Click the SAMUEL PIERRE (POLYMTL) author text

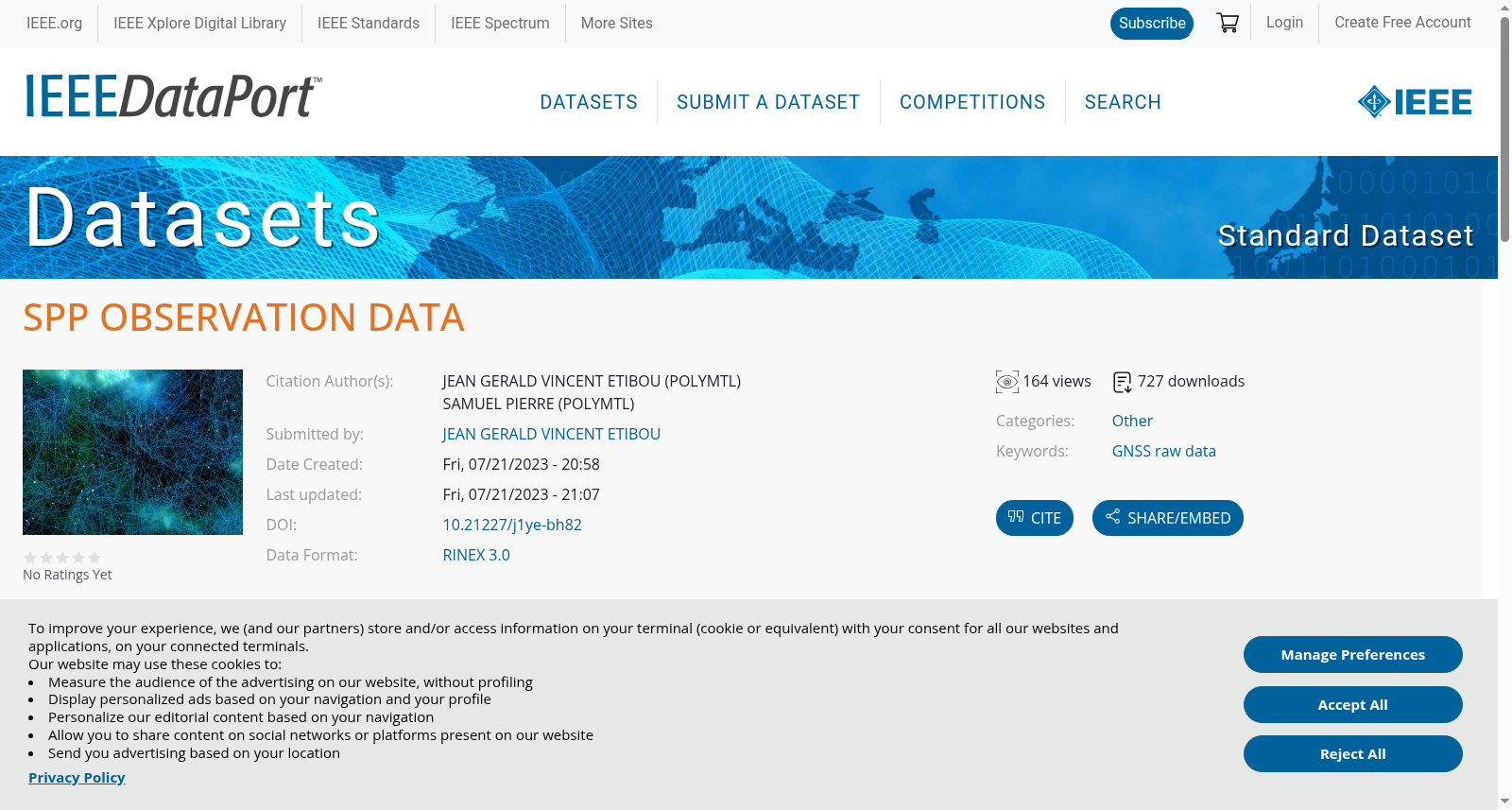point(539,404)
